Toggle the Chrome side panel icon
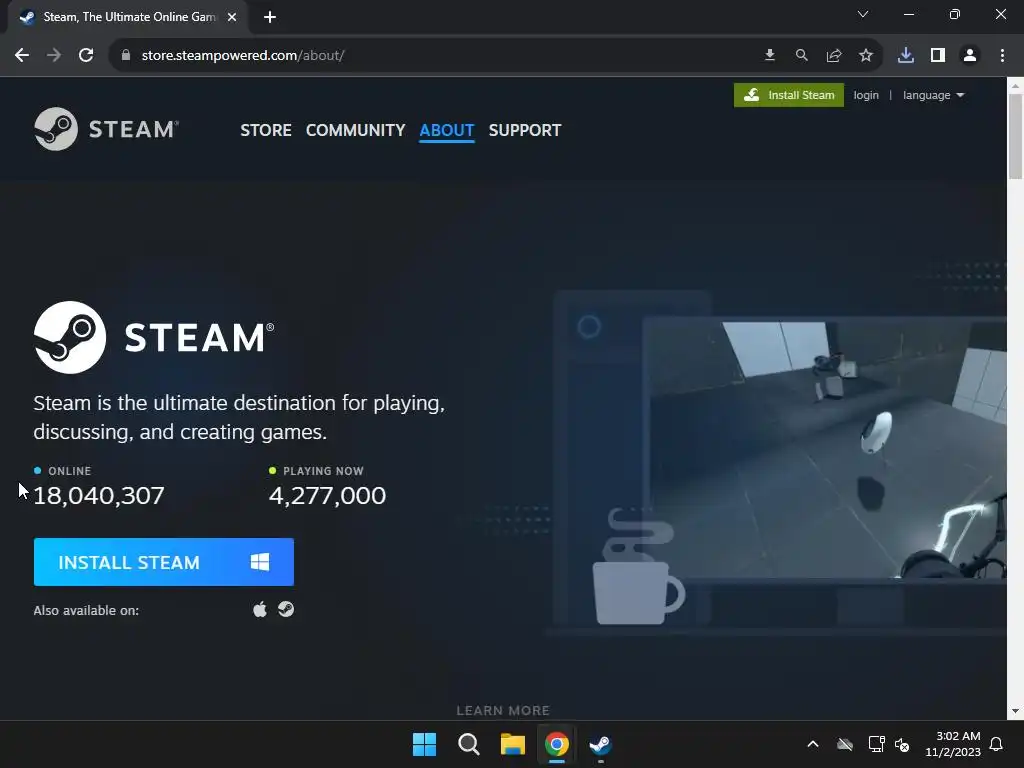 pyautogui.click(x=938, y=56)
